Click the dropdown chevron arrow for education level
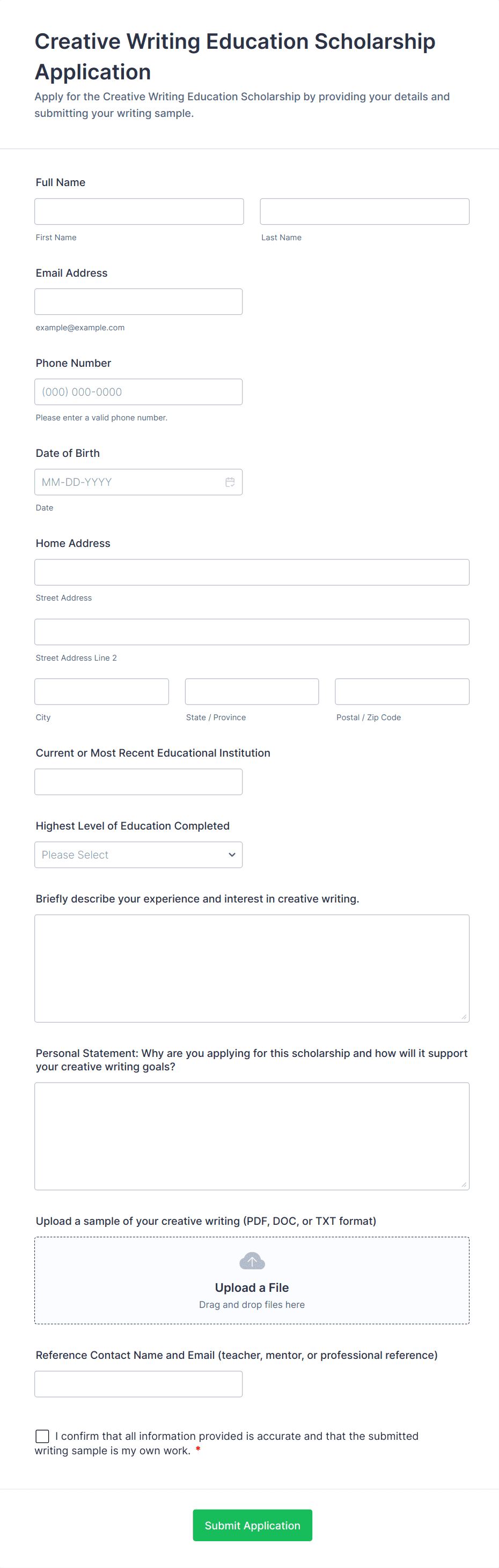 click(x=232, y=855)
